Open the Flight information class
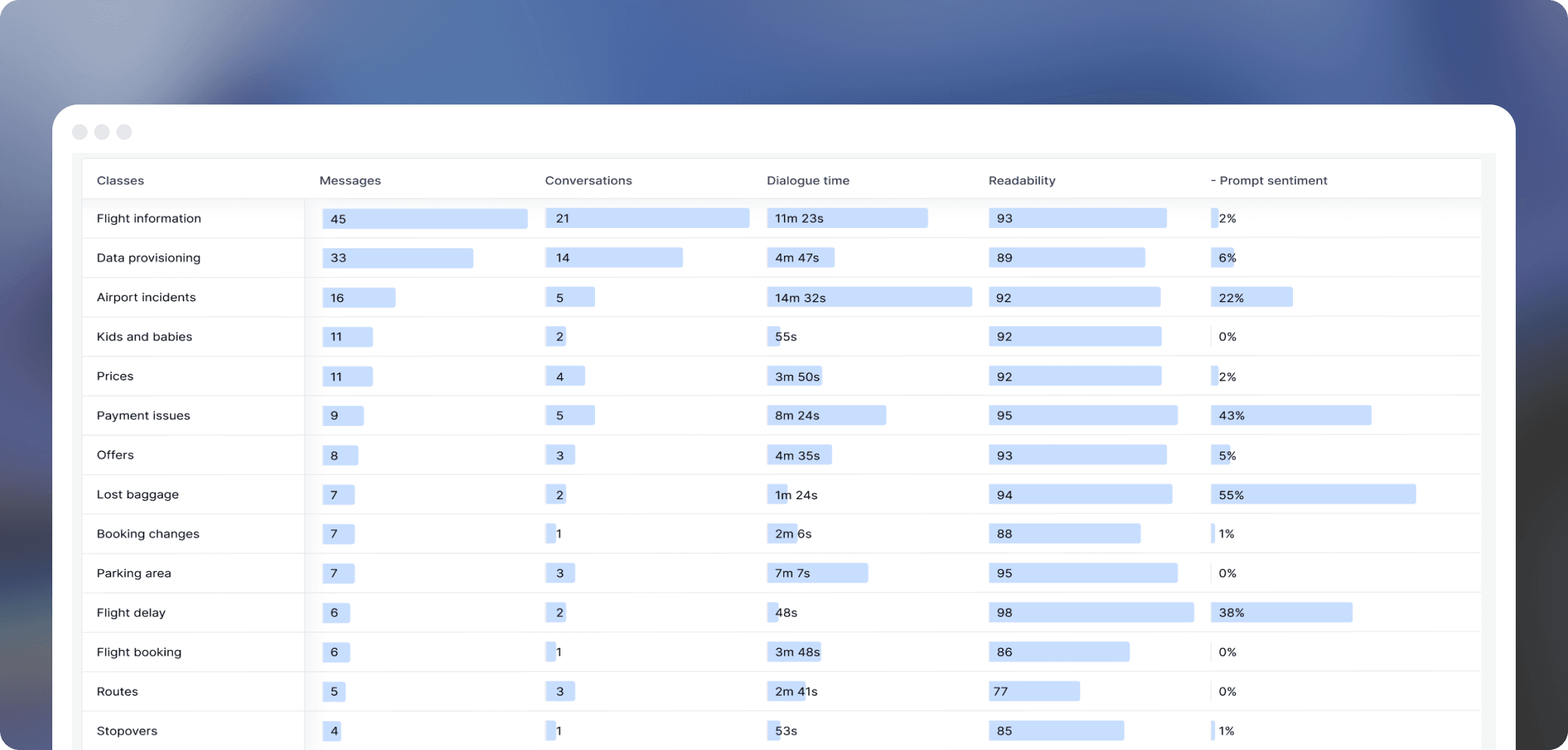 tap(149, 218)
